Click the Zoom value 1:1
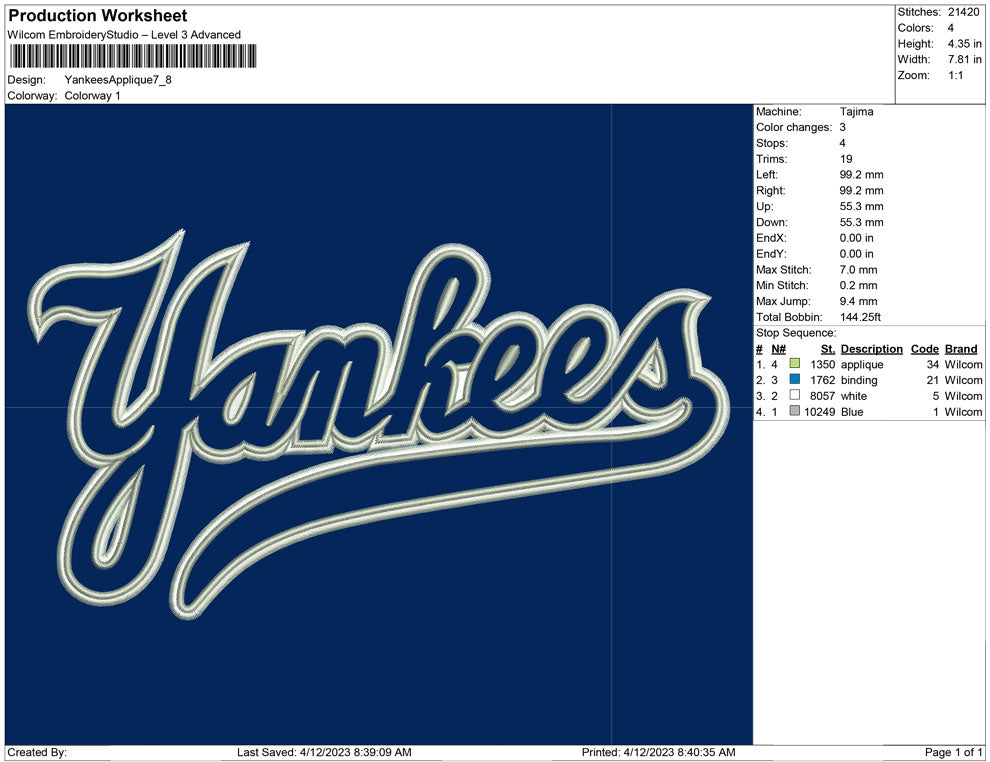 (x=955, y=75)
